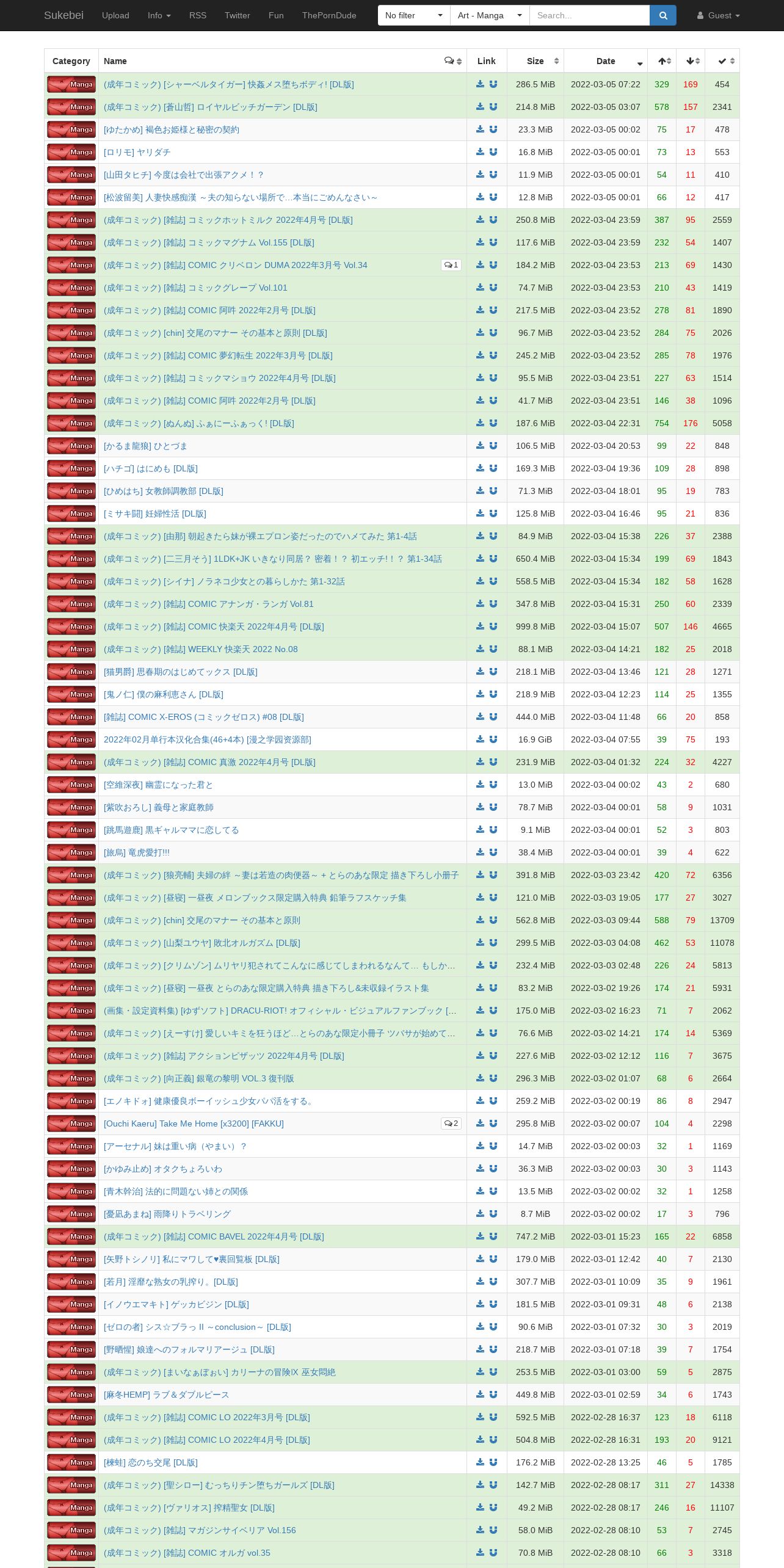Click magnet link in 142.7 MiB row
784x1568 pixels.
tap(493, 1485)
